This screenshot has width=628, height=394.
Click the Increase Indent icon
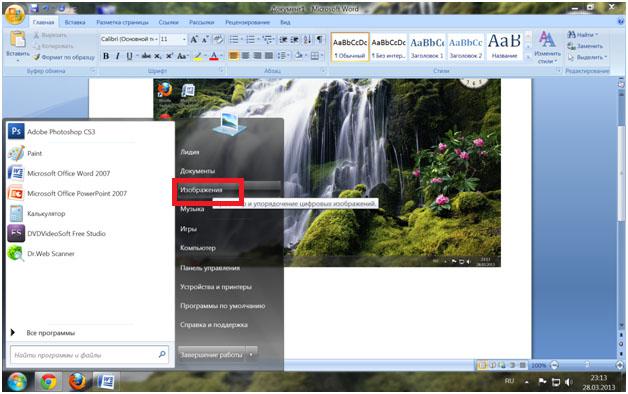click(295, 39)
